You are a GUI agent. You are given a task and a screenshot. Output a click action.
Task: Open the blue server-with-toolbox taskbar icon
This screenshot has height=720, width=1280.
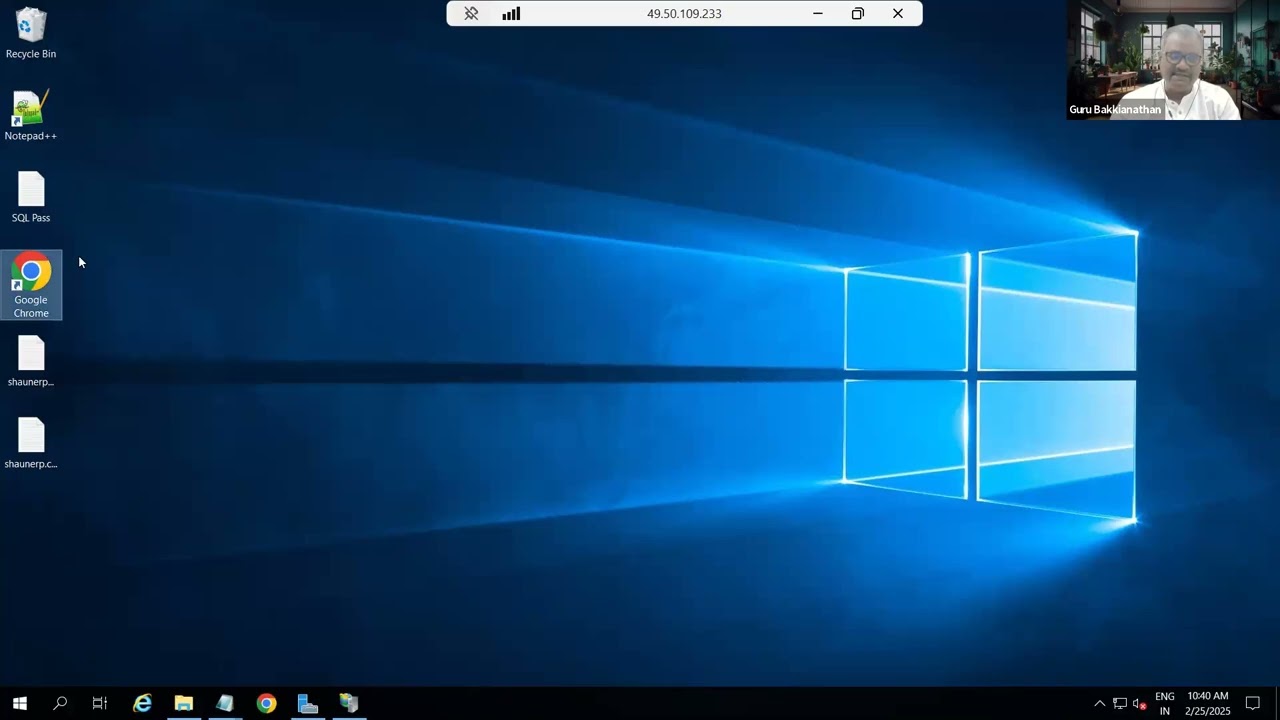coord(307,703)
